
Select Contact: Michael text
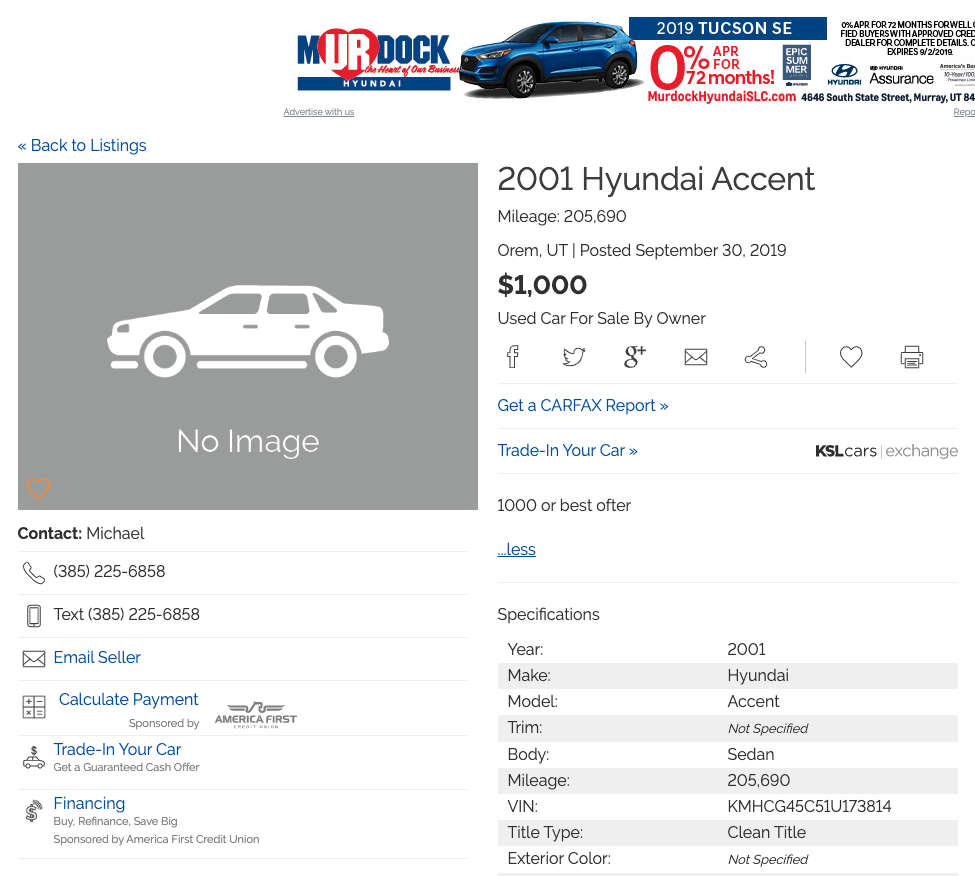tap(81, 533)
